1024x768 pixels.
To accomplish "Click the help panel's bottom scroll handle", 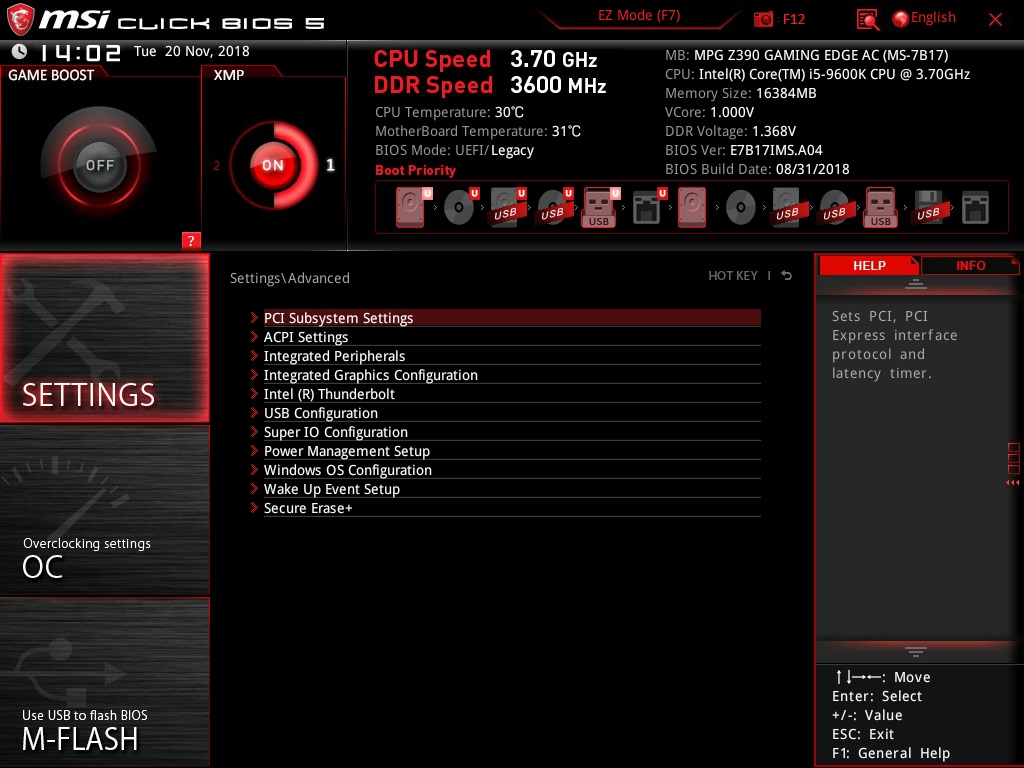I will 915,652.
